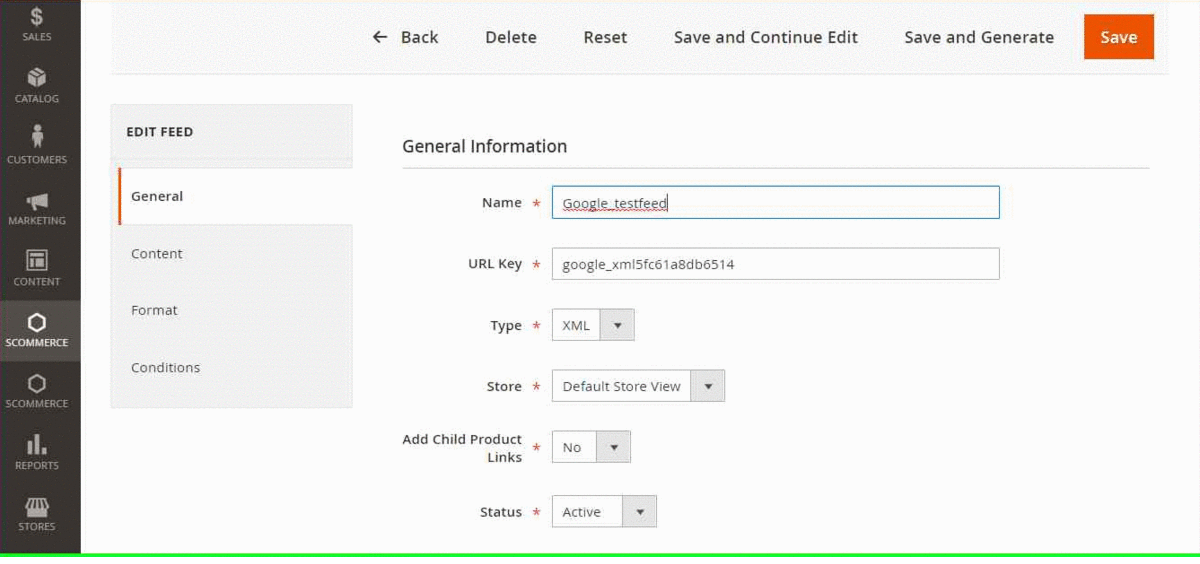This screenshot has width=1200, height=564.
Task: Open the Status Active dropdown
Action: [x=604, y=512]
